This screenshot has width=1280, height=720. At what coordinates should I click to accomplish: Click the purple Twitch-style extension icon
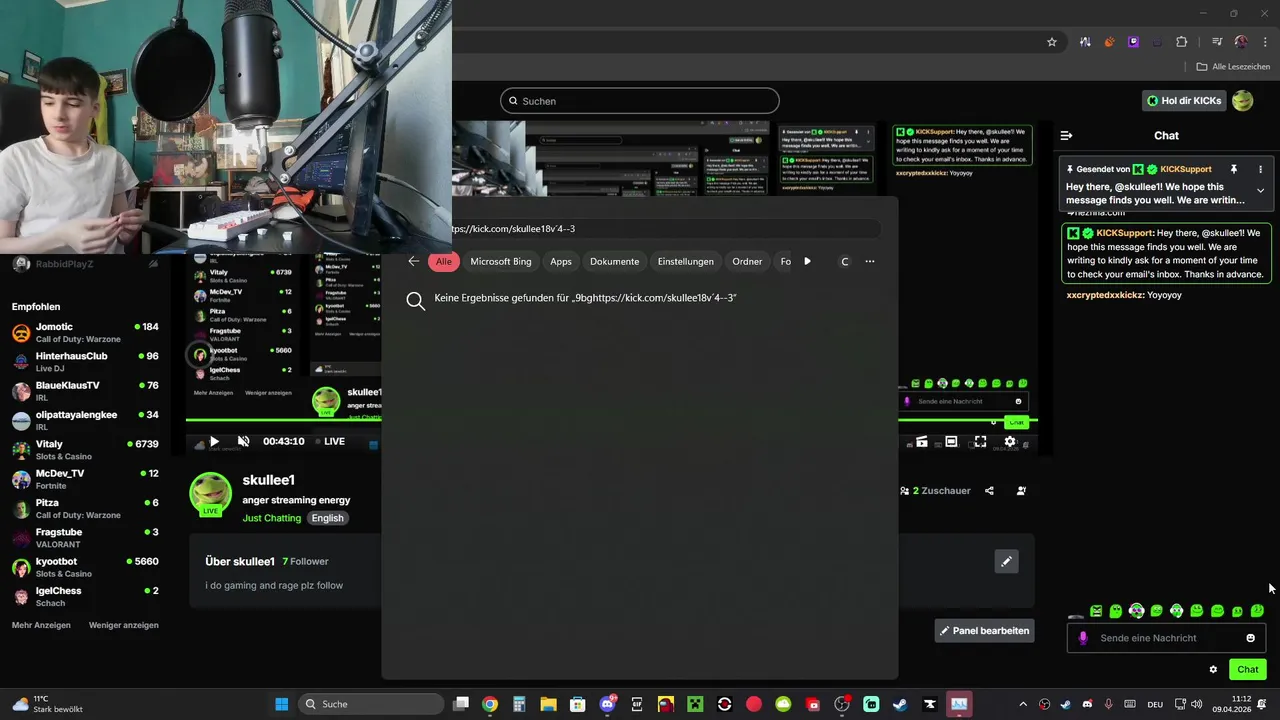[x=1133, y=42]
